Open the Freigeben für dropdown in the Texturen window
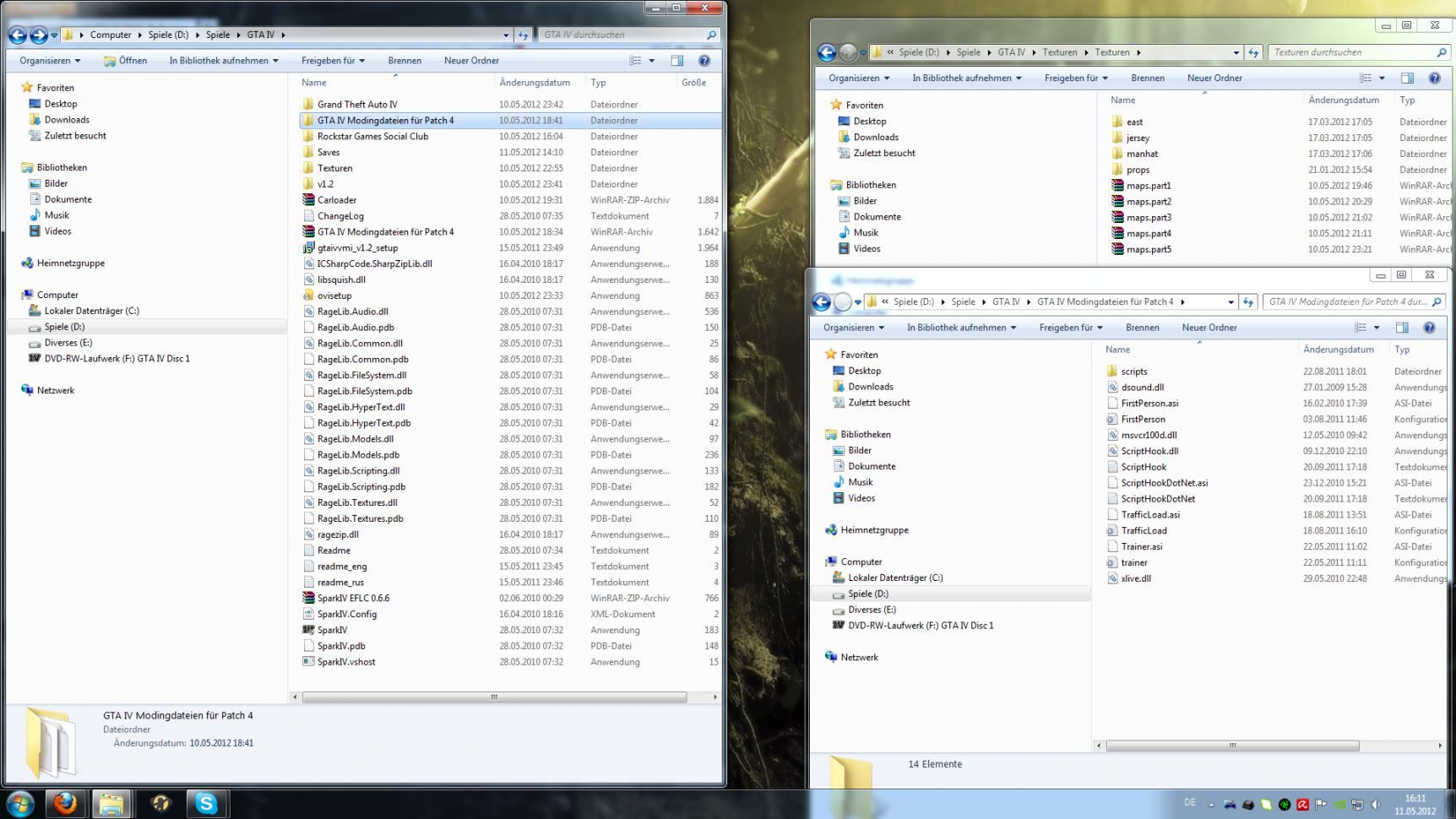The width and height of the screenshot is (1456, 819). (1076, 78)
